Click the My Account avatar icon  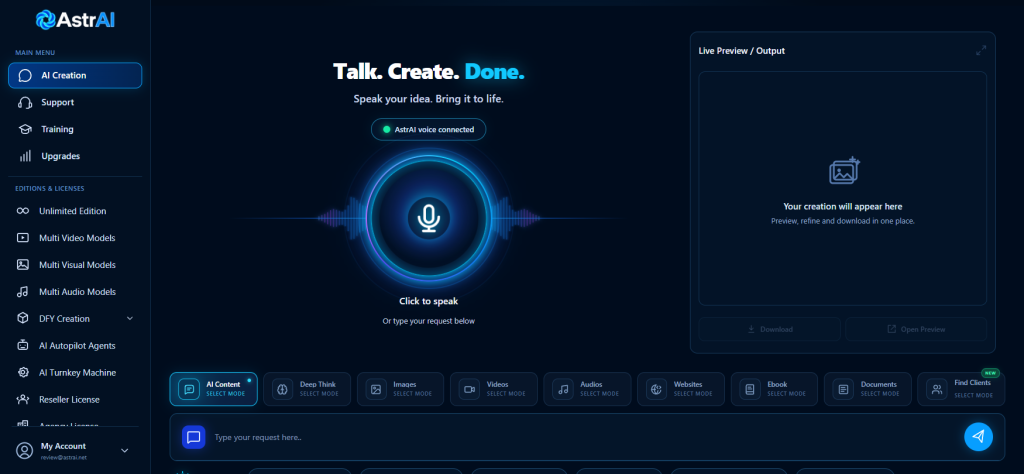[x=24, y=450]
